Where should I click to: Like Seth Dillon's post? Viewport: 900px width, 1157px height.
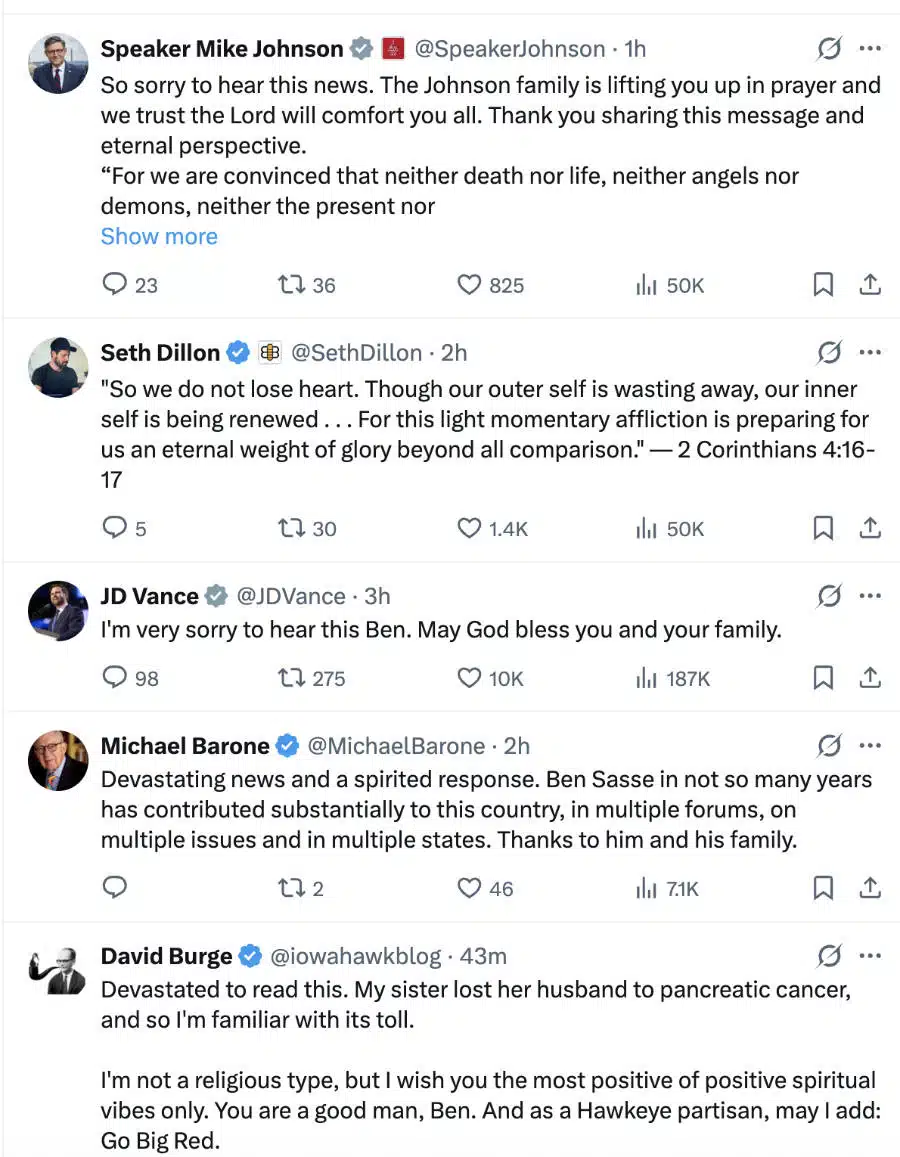point(470,528)
